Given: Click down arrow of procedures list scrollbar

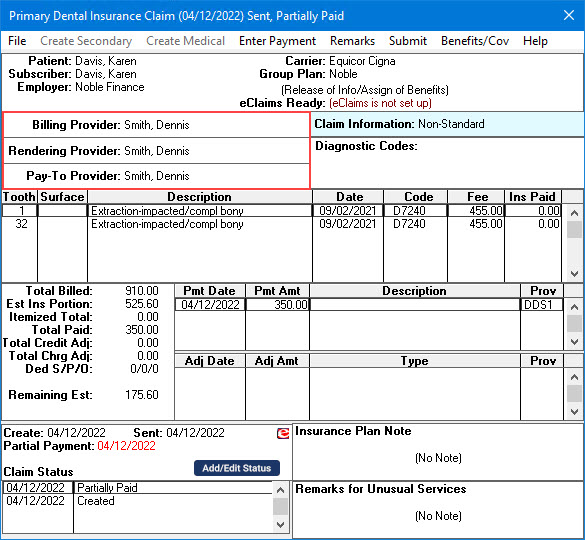Looking at the screenshot, I should click(x=574, y=274).
